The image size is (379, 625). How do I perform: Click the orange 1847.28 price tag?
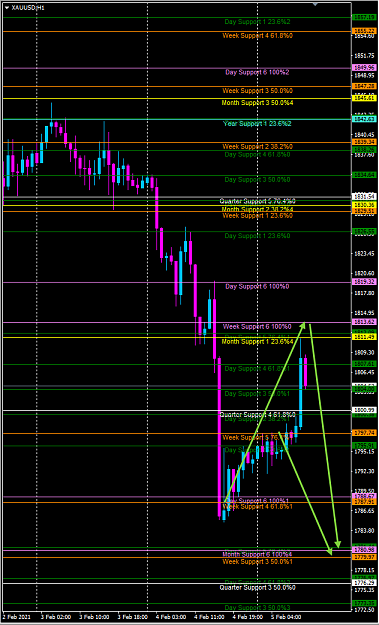pos(363,86)
